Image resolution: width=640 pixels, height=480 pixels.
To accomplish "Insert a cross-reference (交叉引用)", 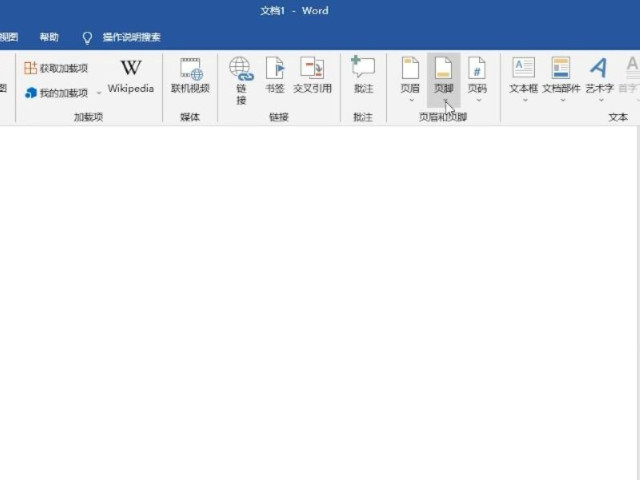I will point(312,76).
